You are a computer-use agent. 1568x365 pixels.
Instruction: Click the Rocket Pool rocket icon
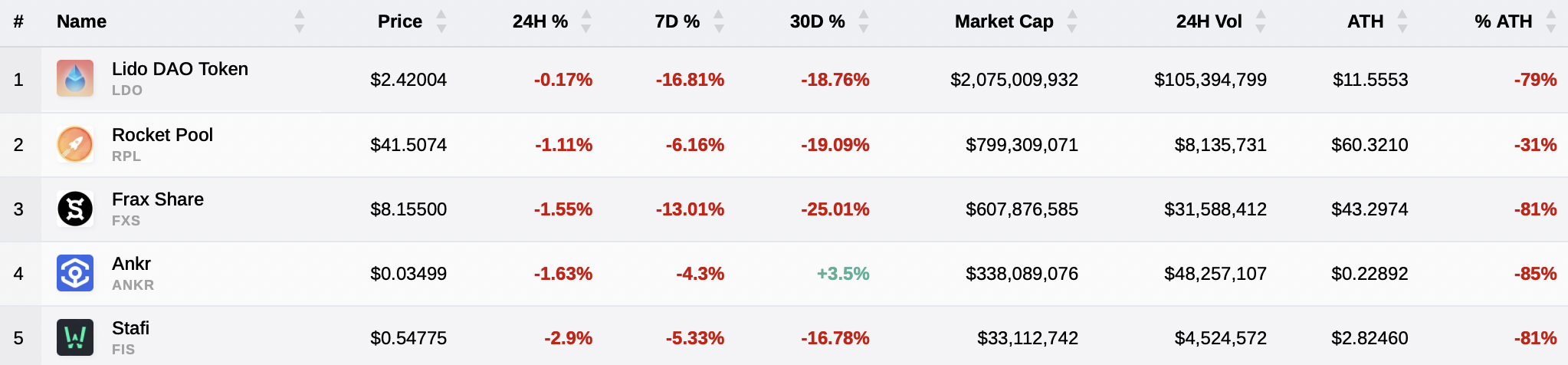point(75,144)
